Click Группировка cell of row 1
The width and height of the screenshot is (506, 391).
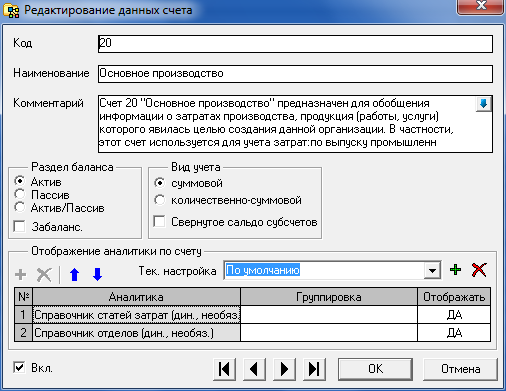click(329, 315)
